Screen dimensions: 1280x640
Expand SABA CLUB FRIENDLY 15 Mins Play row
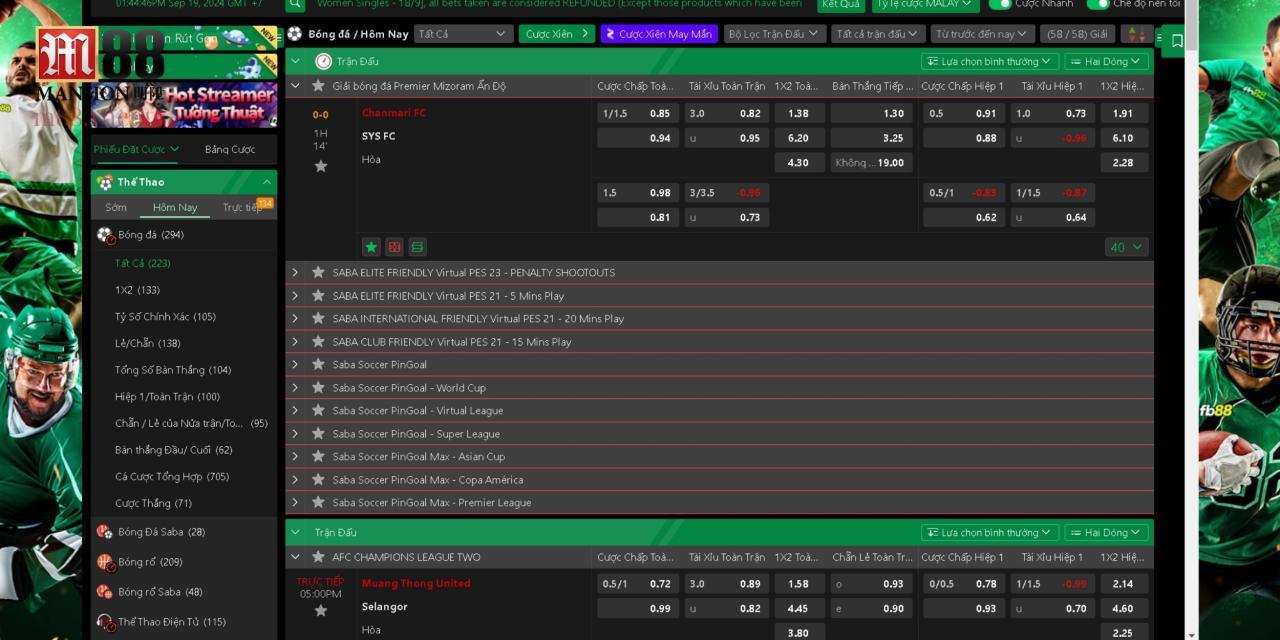click(x=295, y=341)
